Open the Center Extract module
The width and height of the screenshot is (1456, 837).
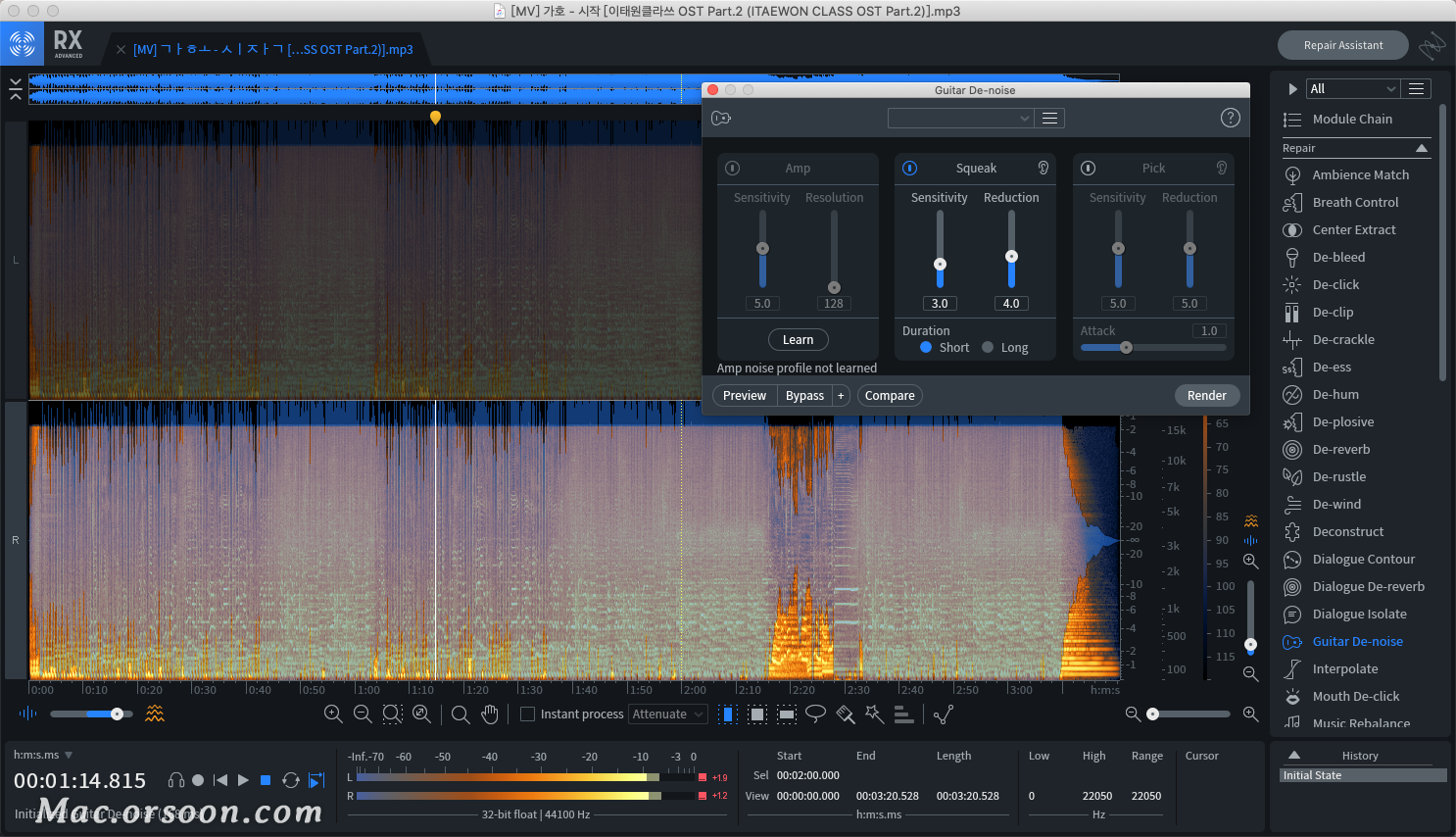click(x=1354, y=229)
